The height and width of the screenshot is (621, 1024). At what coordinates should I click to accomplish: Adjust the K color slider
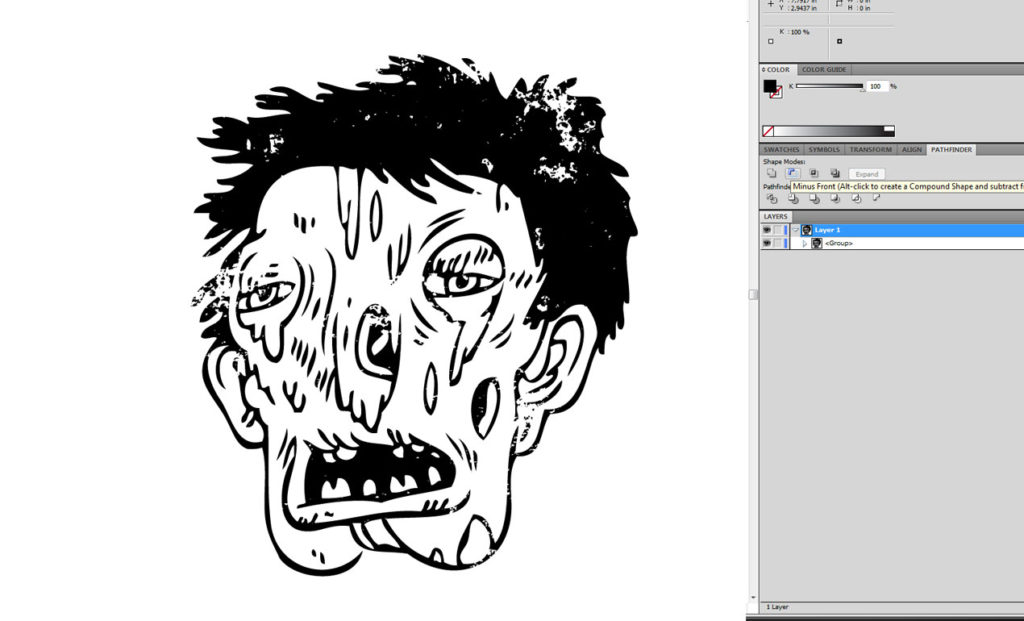click(829, 86)
